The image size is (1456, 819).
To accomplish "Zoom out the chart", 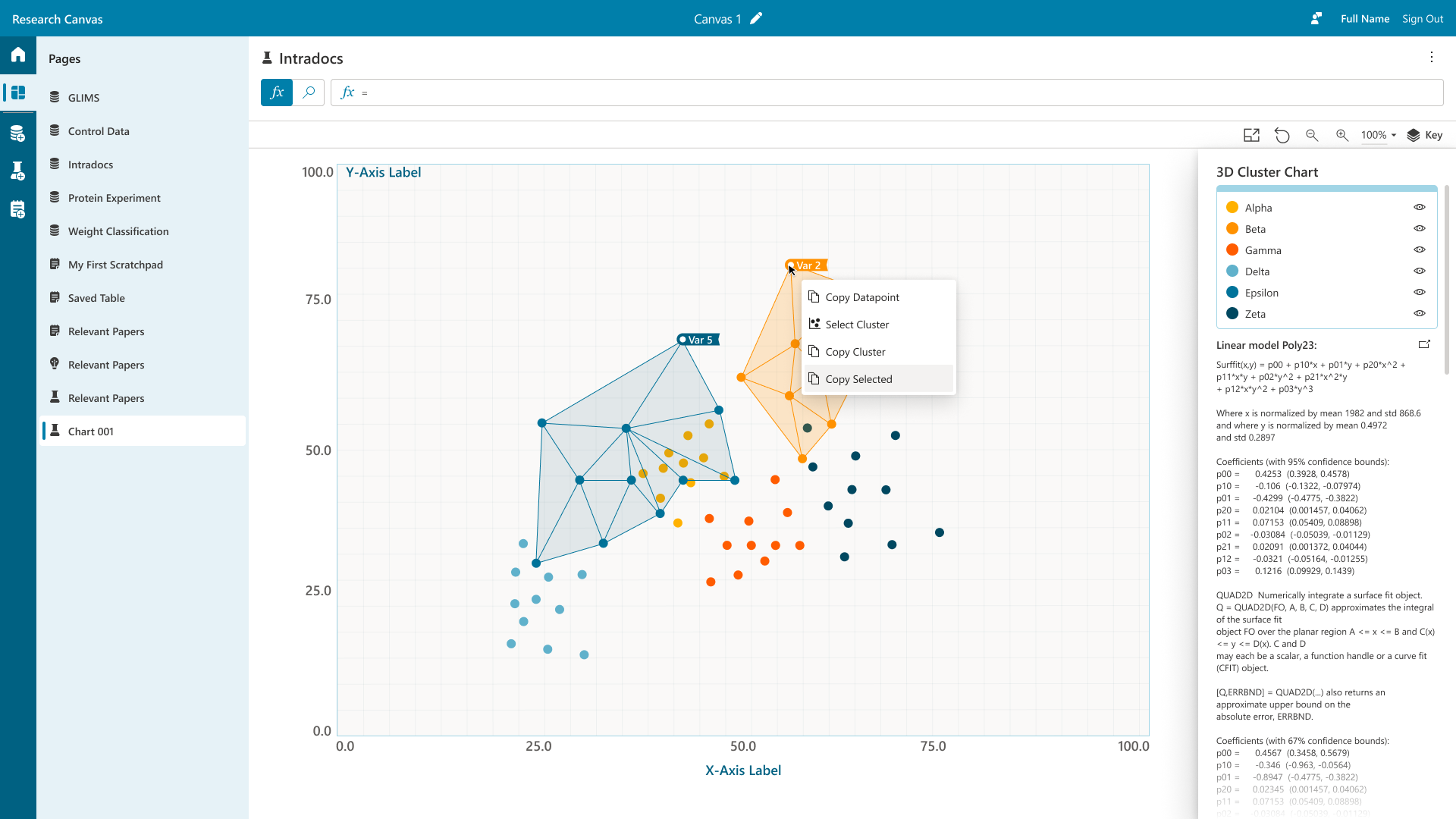I will click(x=1312, y=135).
